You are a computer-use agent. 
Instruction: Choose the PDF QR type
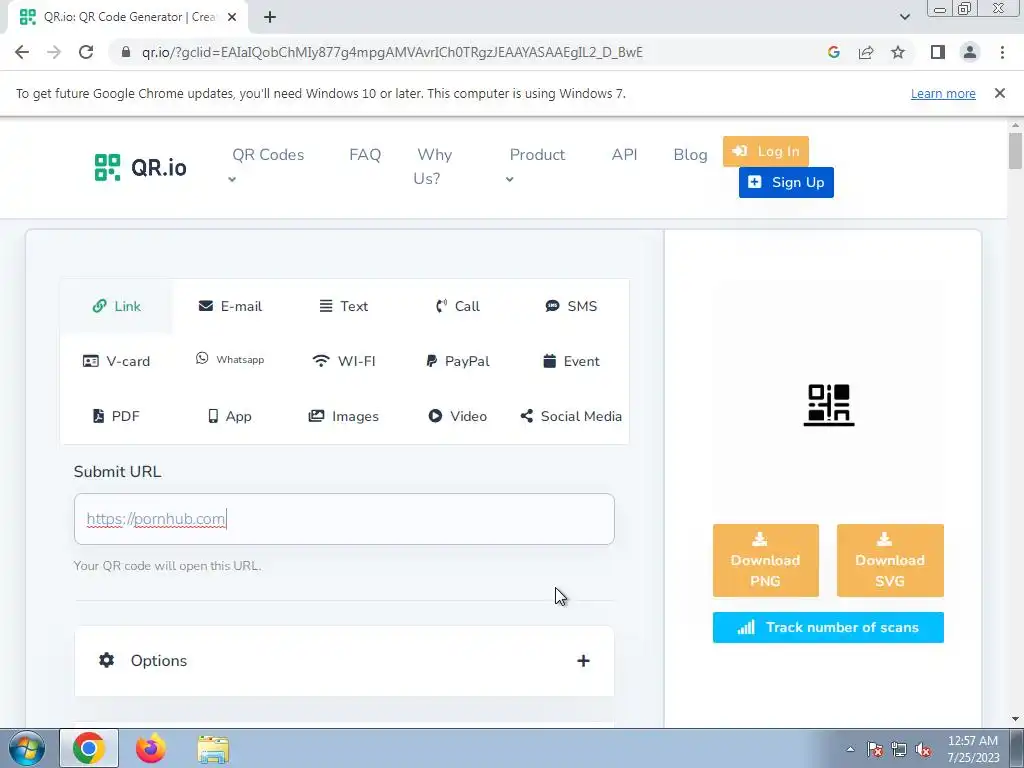[116, 416]
